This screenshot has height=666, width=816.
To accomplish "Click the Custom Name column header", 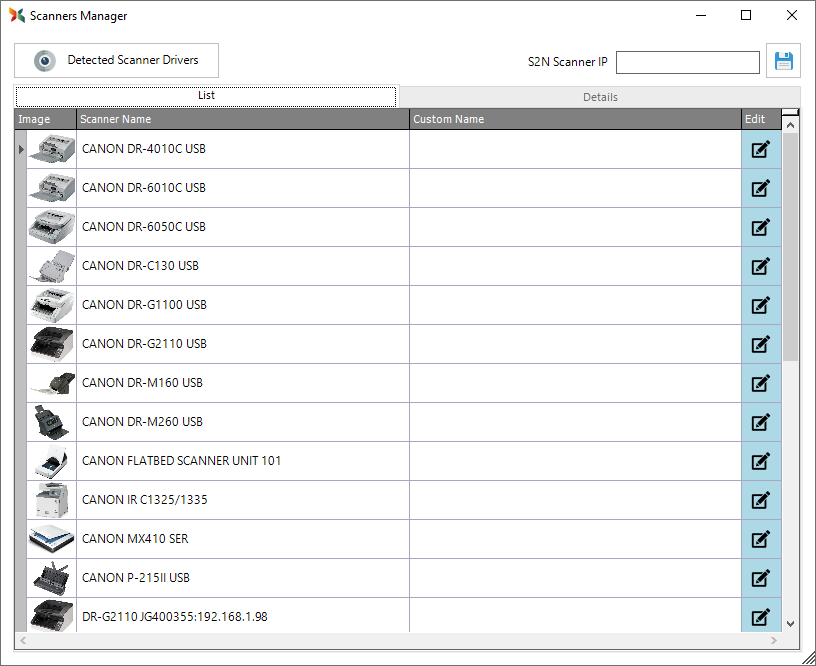I will (575, 119).
